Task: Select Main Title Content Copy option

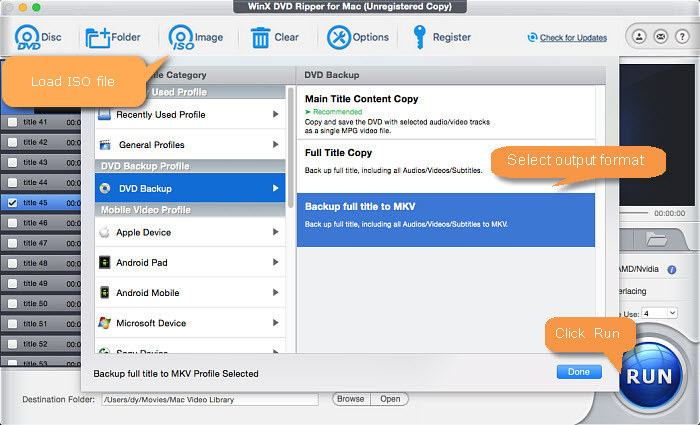Action: [x=446, y=112]
